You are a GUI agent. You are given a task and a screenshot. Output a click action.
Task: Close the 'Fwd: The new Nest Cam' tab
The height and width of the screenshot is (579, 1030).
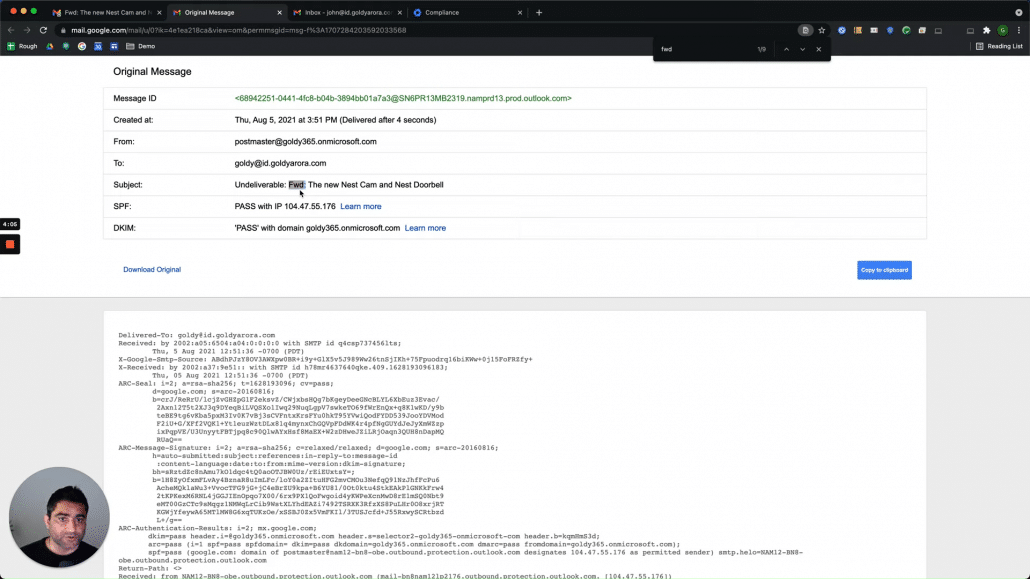[159, 12]
